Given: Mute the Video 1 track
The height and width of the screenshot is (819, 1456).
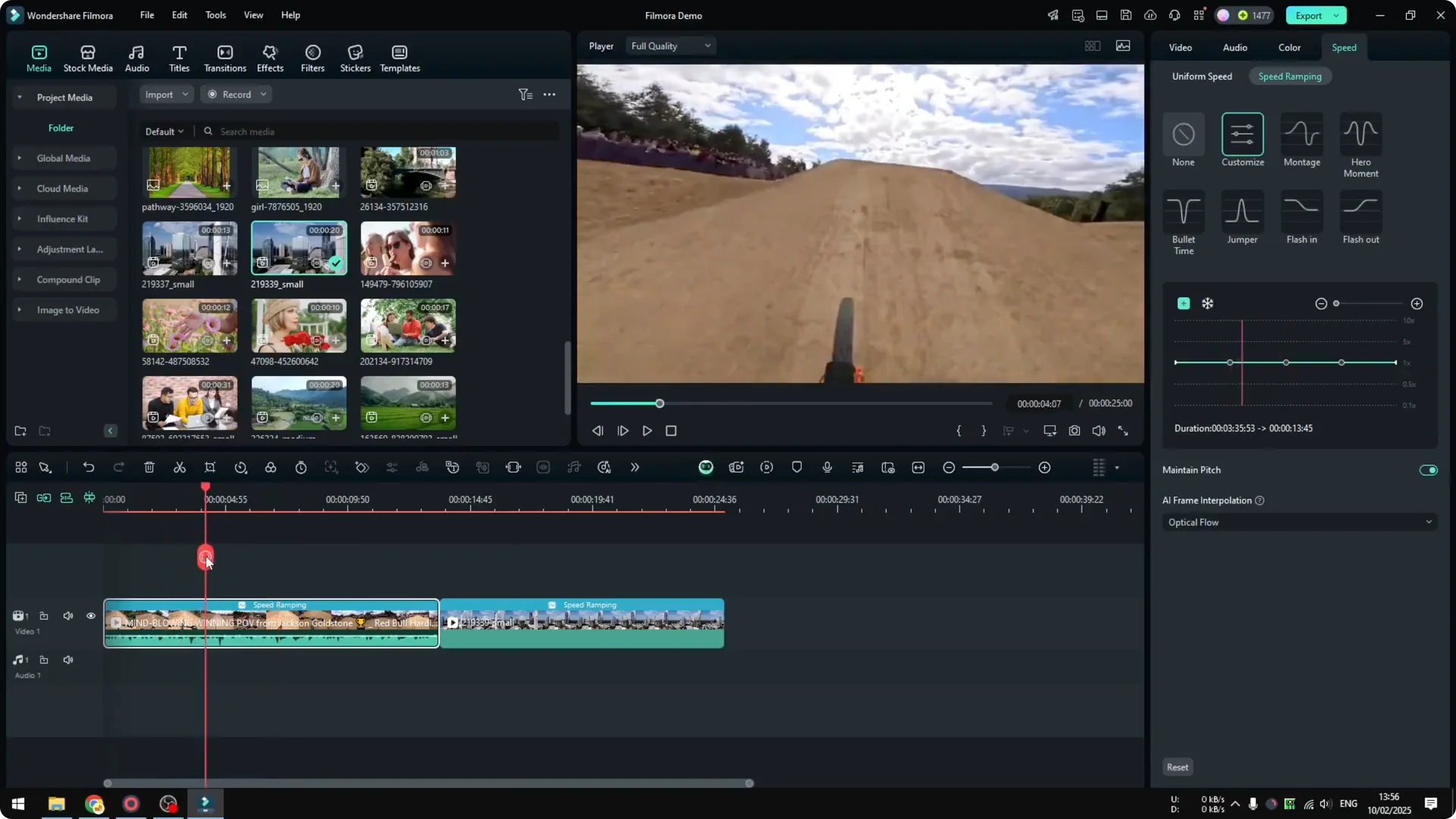Looking at the screenshot, I should 67,616.
